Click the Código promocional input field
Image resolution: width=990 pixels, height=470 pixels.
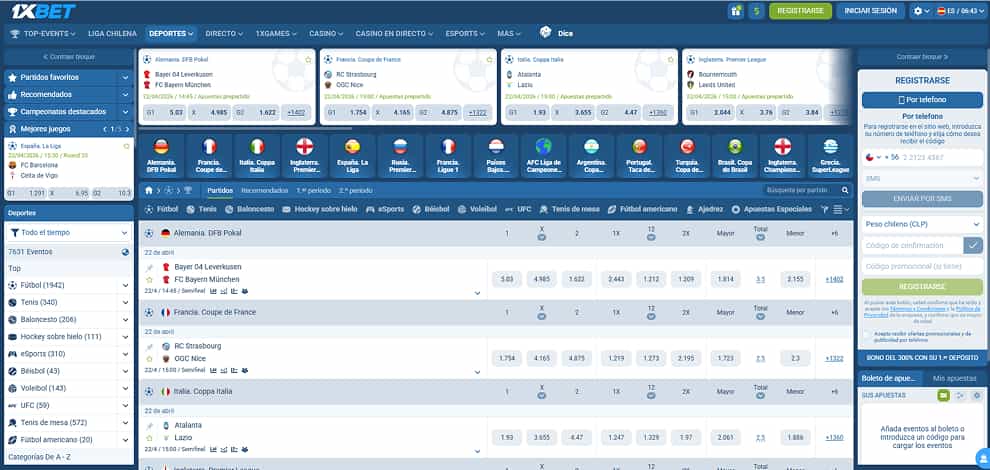922,267
